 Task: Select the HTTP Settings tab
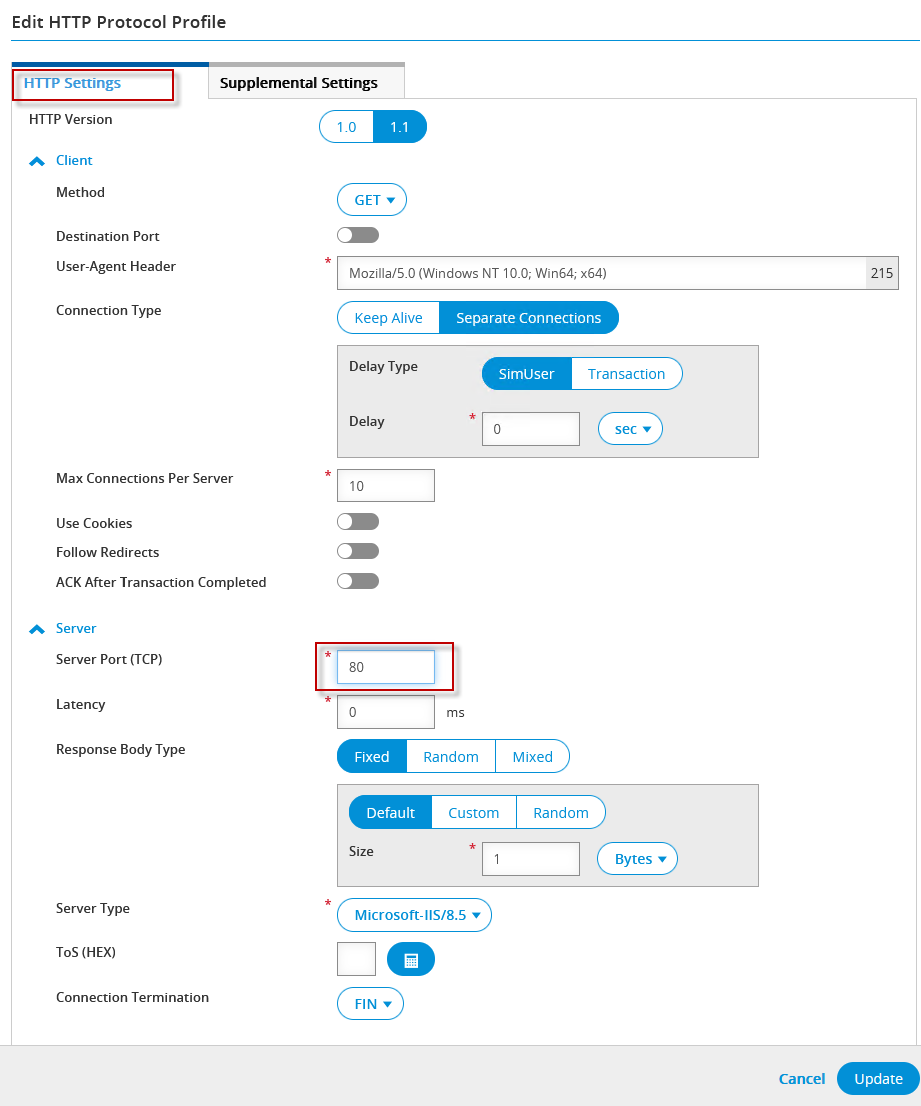pos(72,83)
